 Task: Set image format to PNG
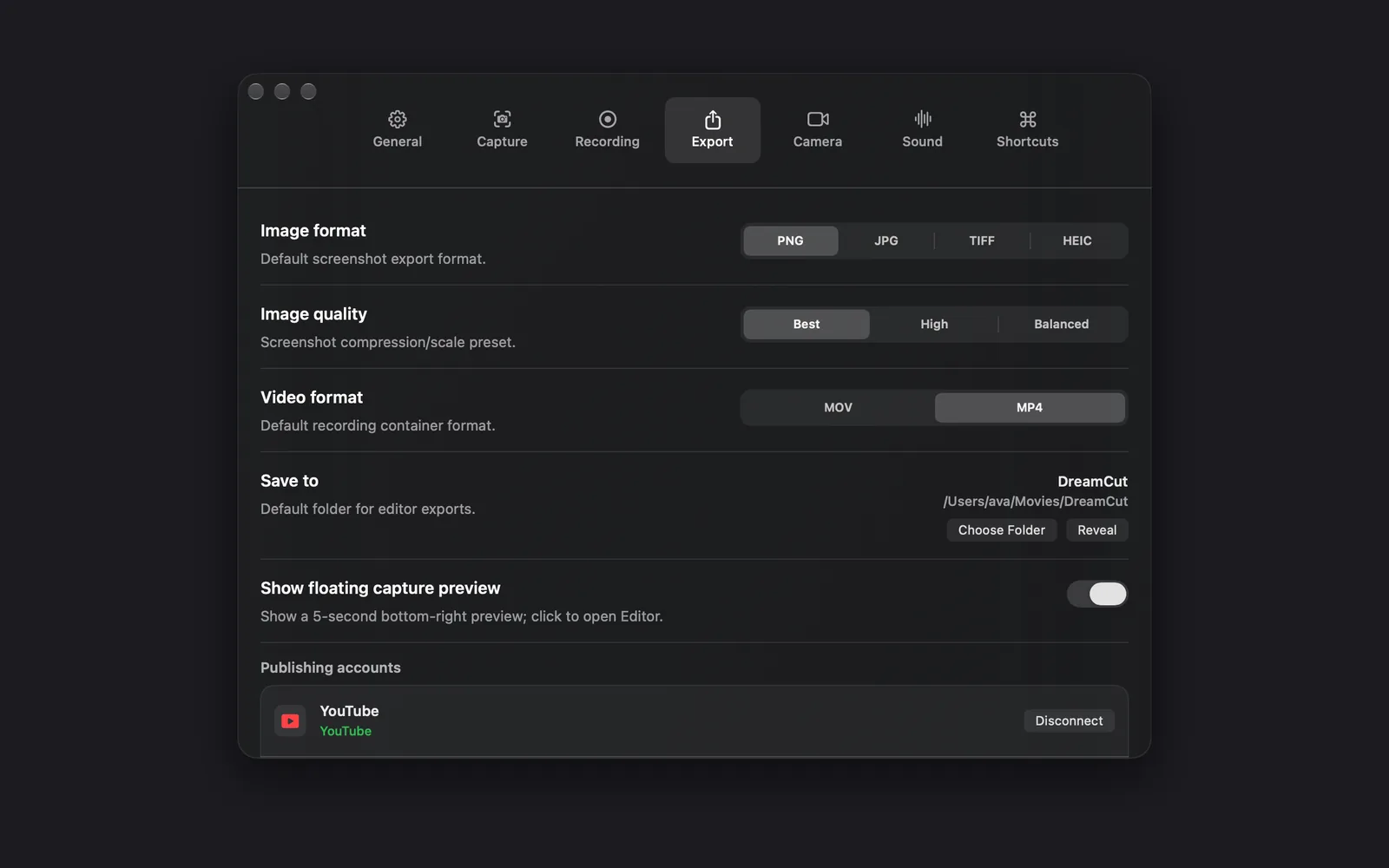click(x=790, y=240)
